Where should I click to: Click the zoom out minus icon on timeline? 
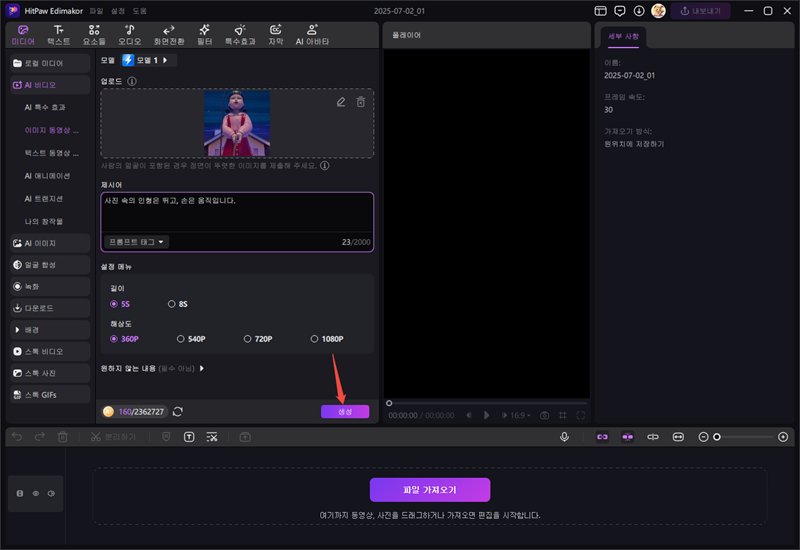click(x=703, y=437)
